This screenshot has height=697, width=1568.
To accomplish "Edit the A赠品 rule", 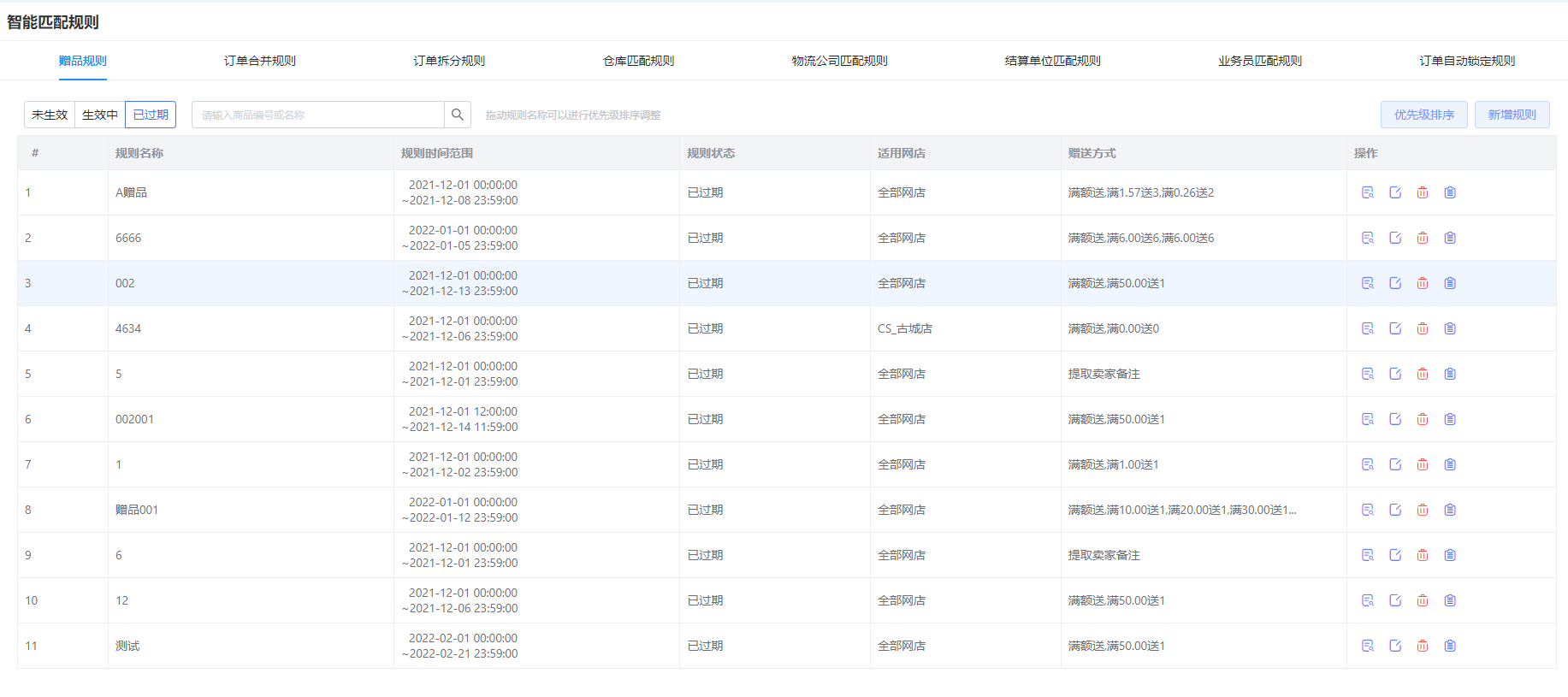I will click(x=1395, y=192).
